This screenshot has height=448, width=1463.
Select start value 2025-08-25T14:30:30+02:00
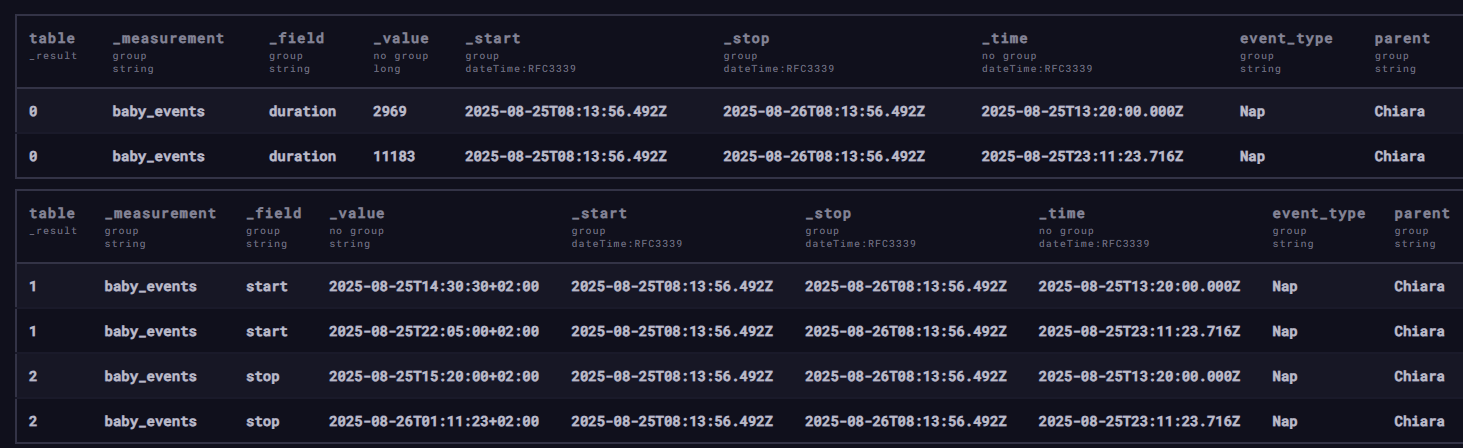tap(434, 286)
